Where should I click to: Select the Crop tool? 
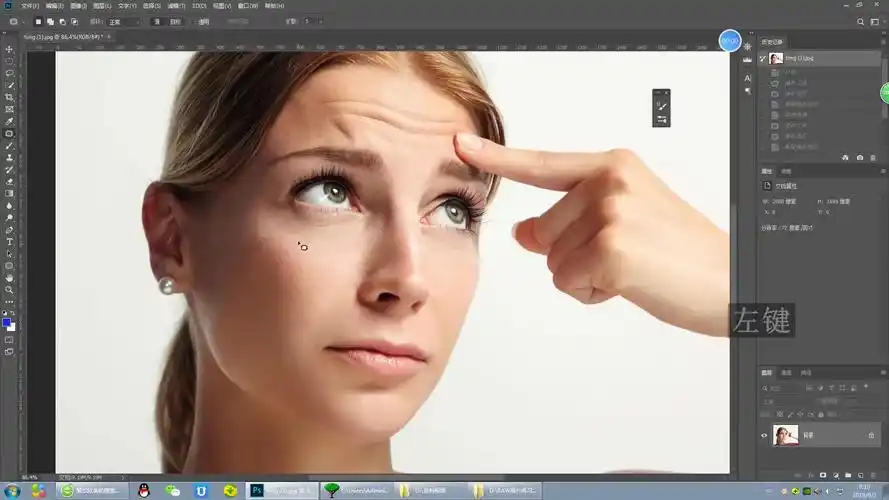click(10, 97)
